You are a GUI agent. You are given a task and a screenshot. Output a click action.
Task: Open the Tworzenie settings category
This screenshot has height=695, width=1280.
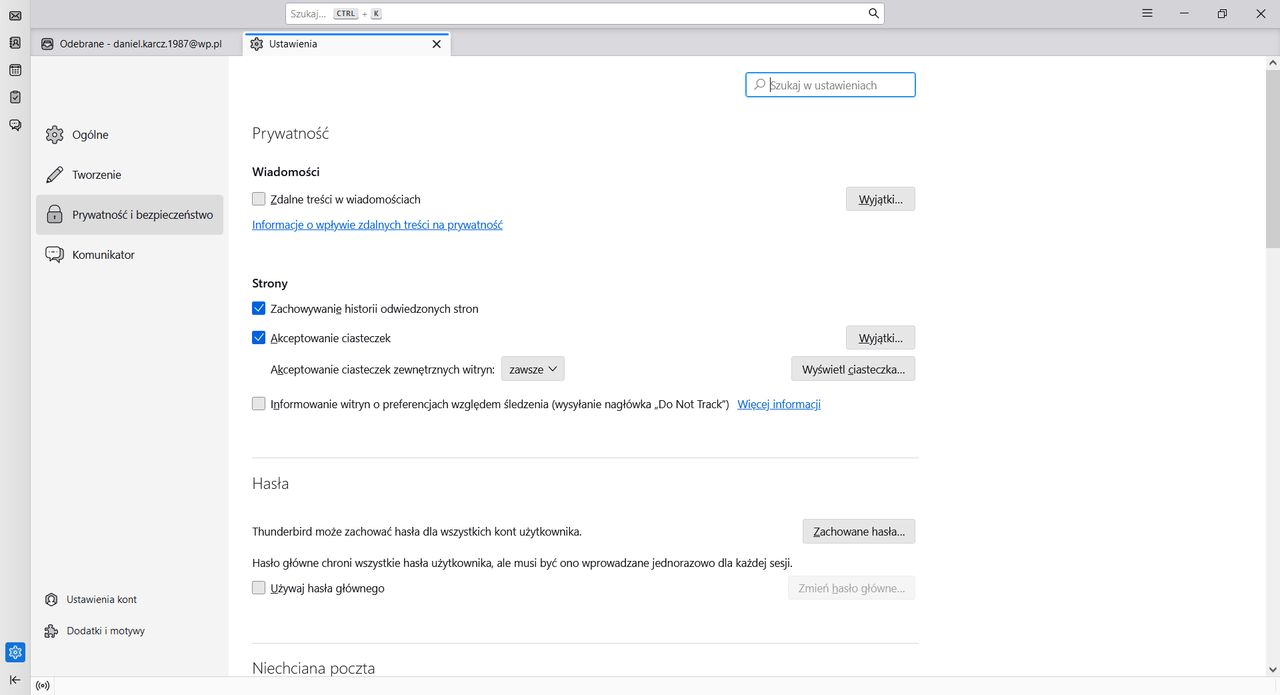(129, 175)
